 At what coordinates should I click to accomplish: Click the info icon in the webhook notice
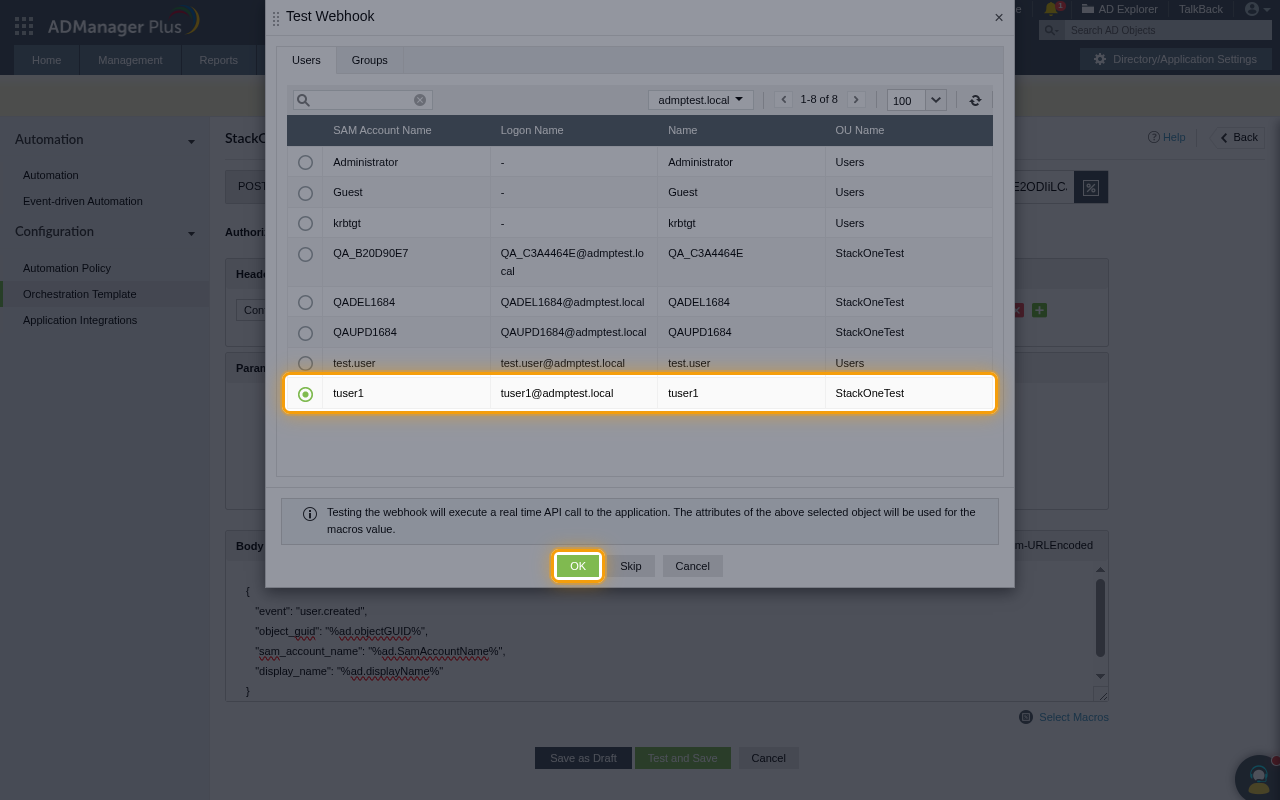click(x=310, y=514)
